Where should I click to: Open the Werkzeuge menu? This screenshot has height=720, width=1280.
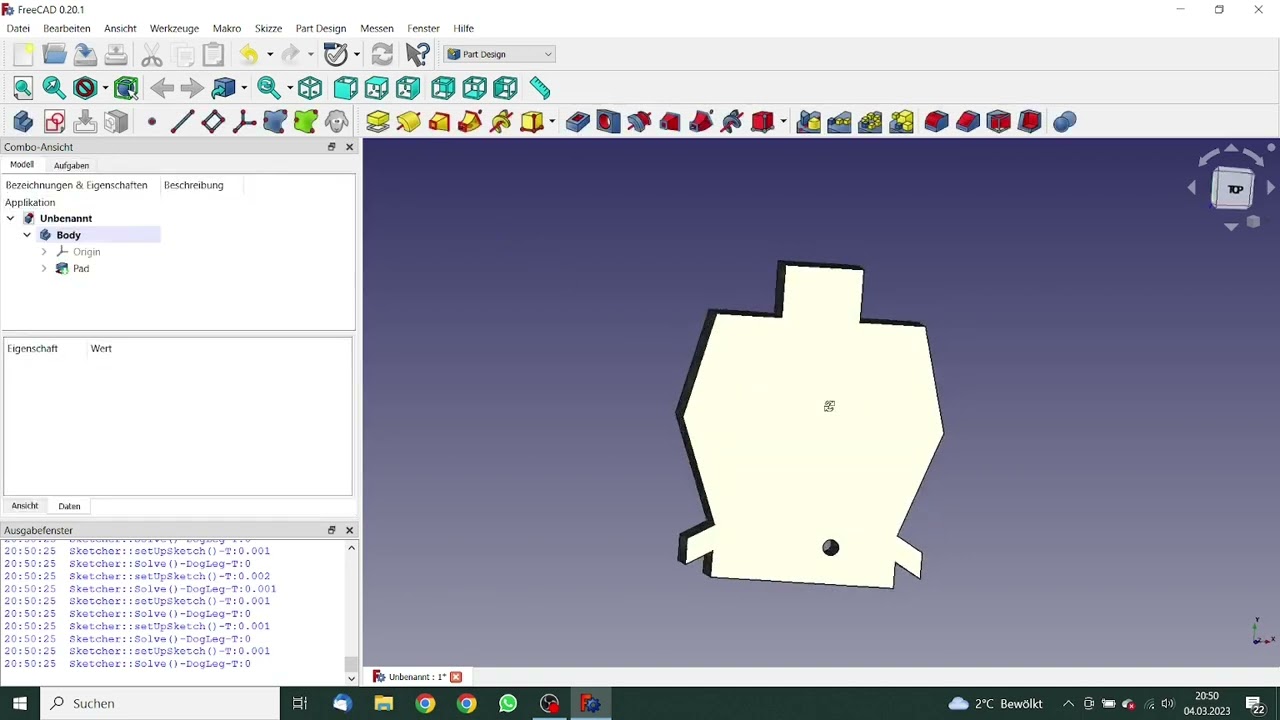tap(174, 28)
